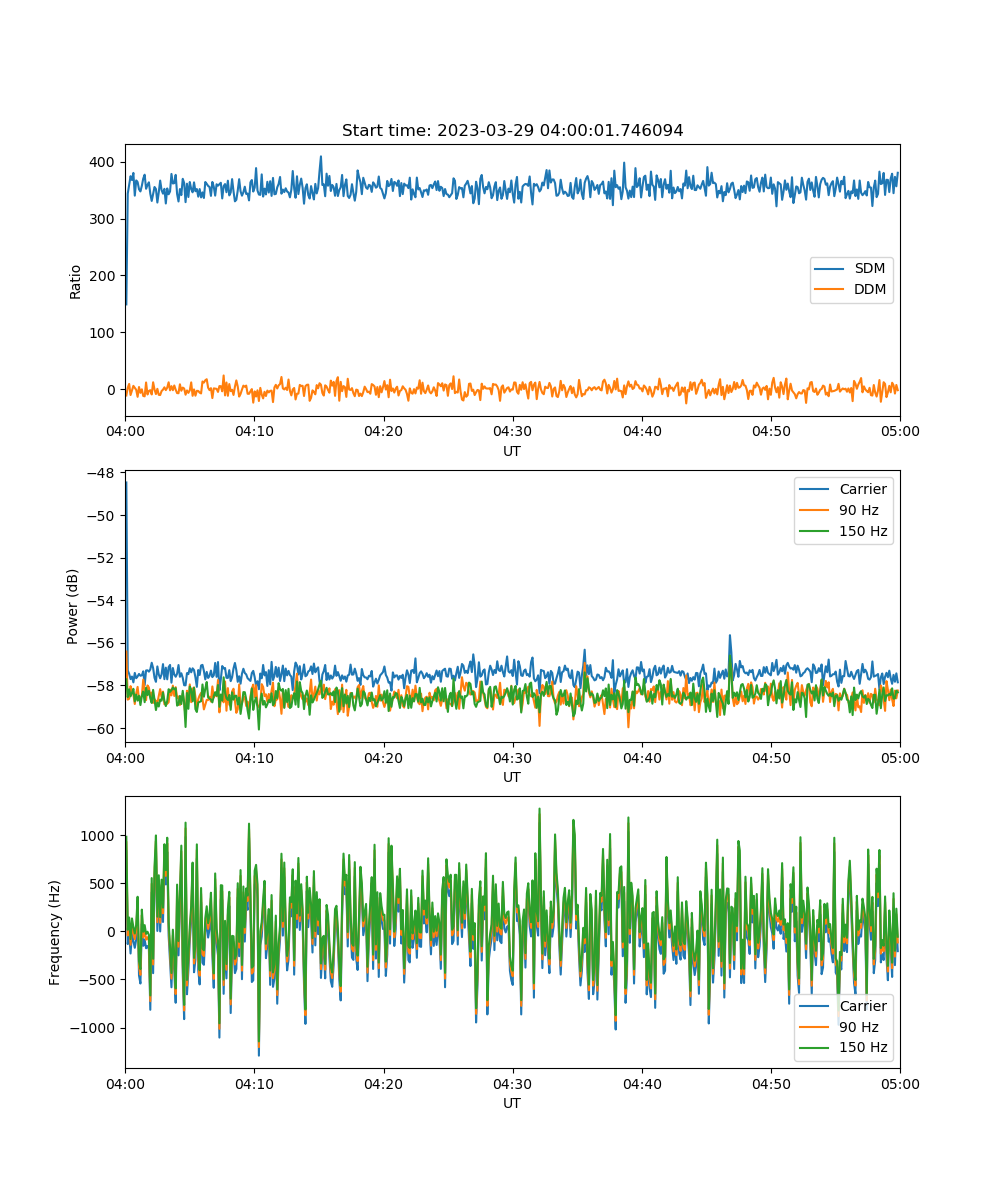Click the 04:40 tick under the Power plot
Image resolution: width=1000 pixels, height=1200 pixels.
641,758
